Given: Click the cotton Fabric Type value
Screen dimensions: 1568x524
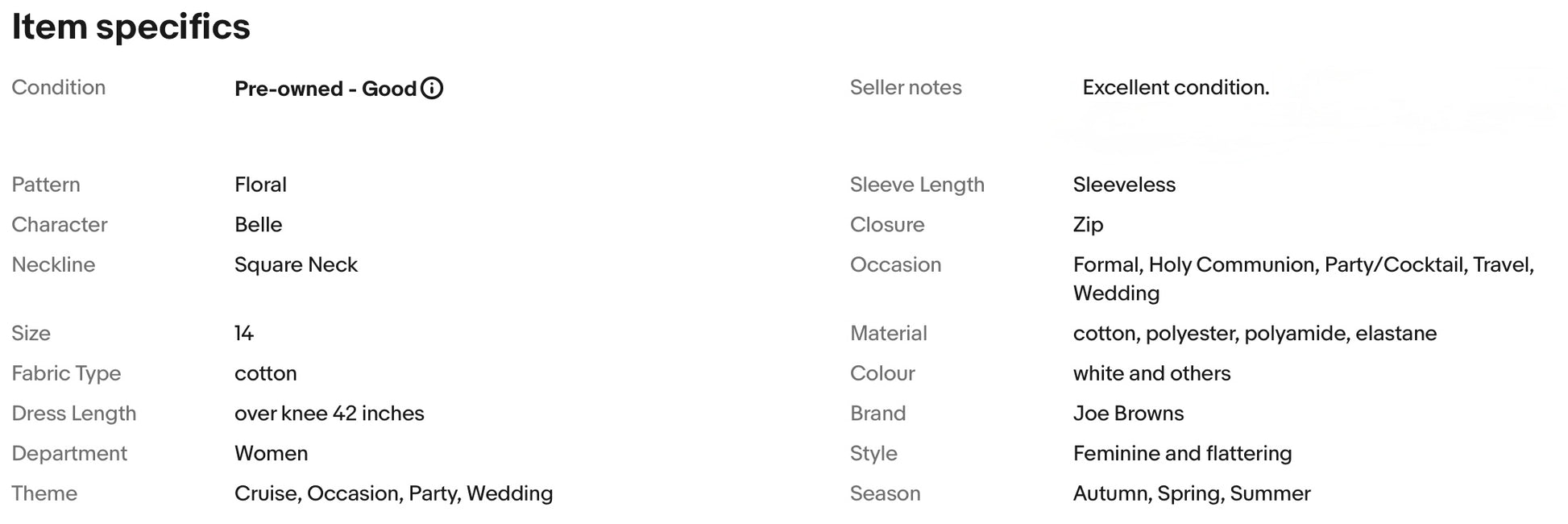Looking at the screenshot, I should pyautogui.click(x=265, y=373).
